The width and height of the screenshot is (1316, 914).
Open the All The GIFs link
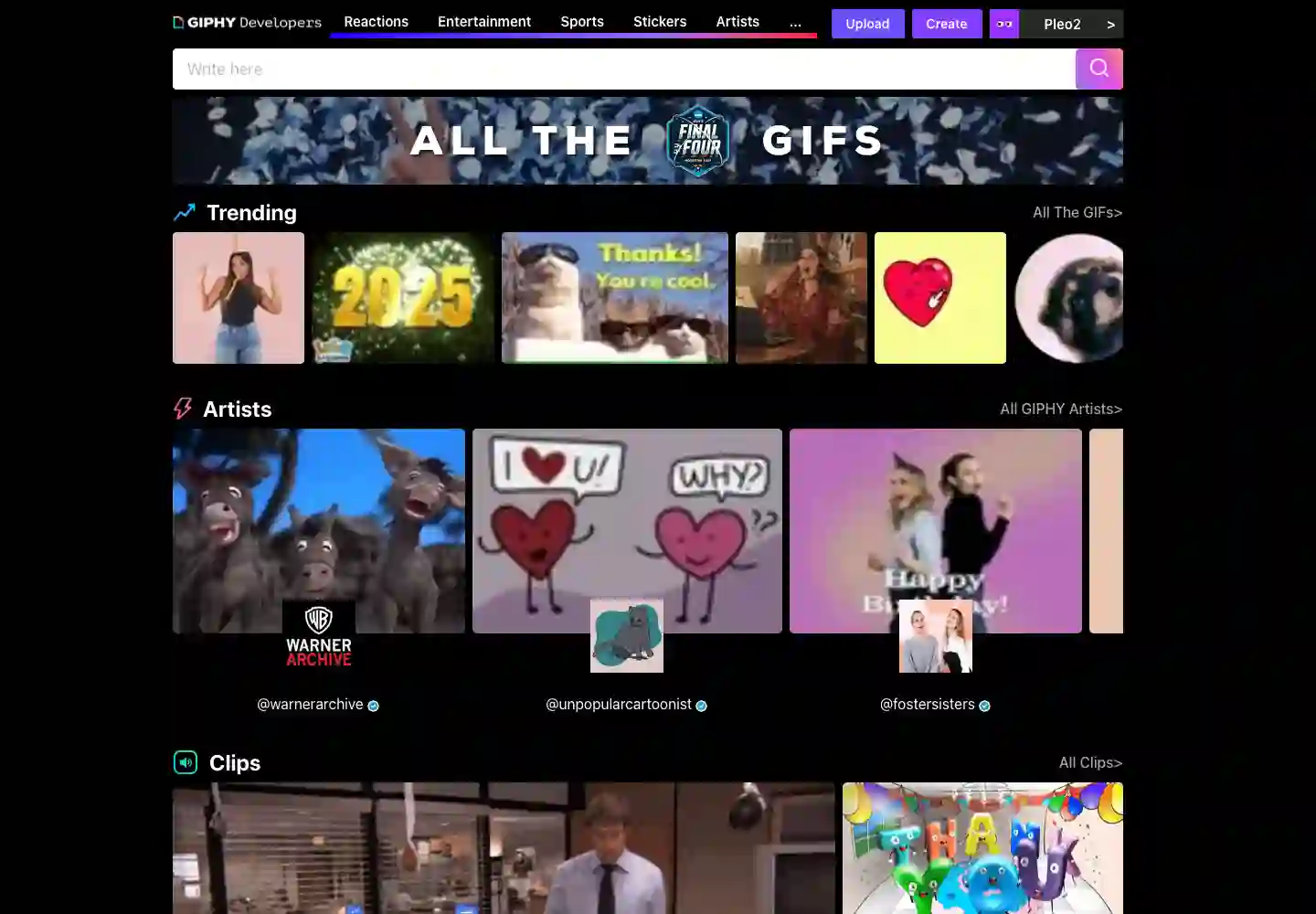pos(1077,212)
